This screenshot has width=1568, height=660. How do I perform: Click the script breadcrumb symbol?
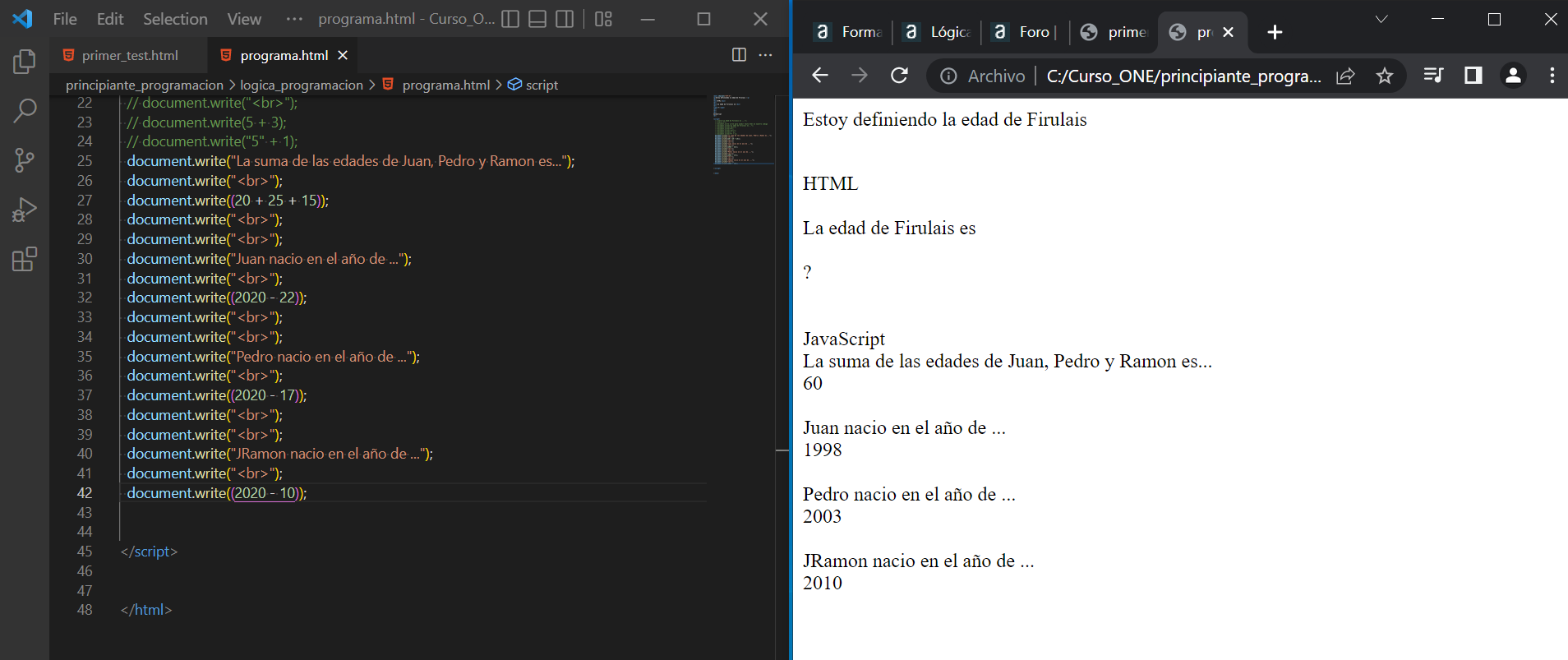click(542, 85)
